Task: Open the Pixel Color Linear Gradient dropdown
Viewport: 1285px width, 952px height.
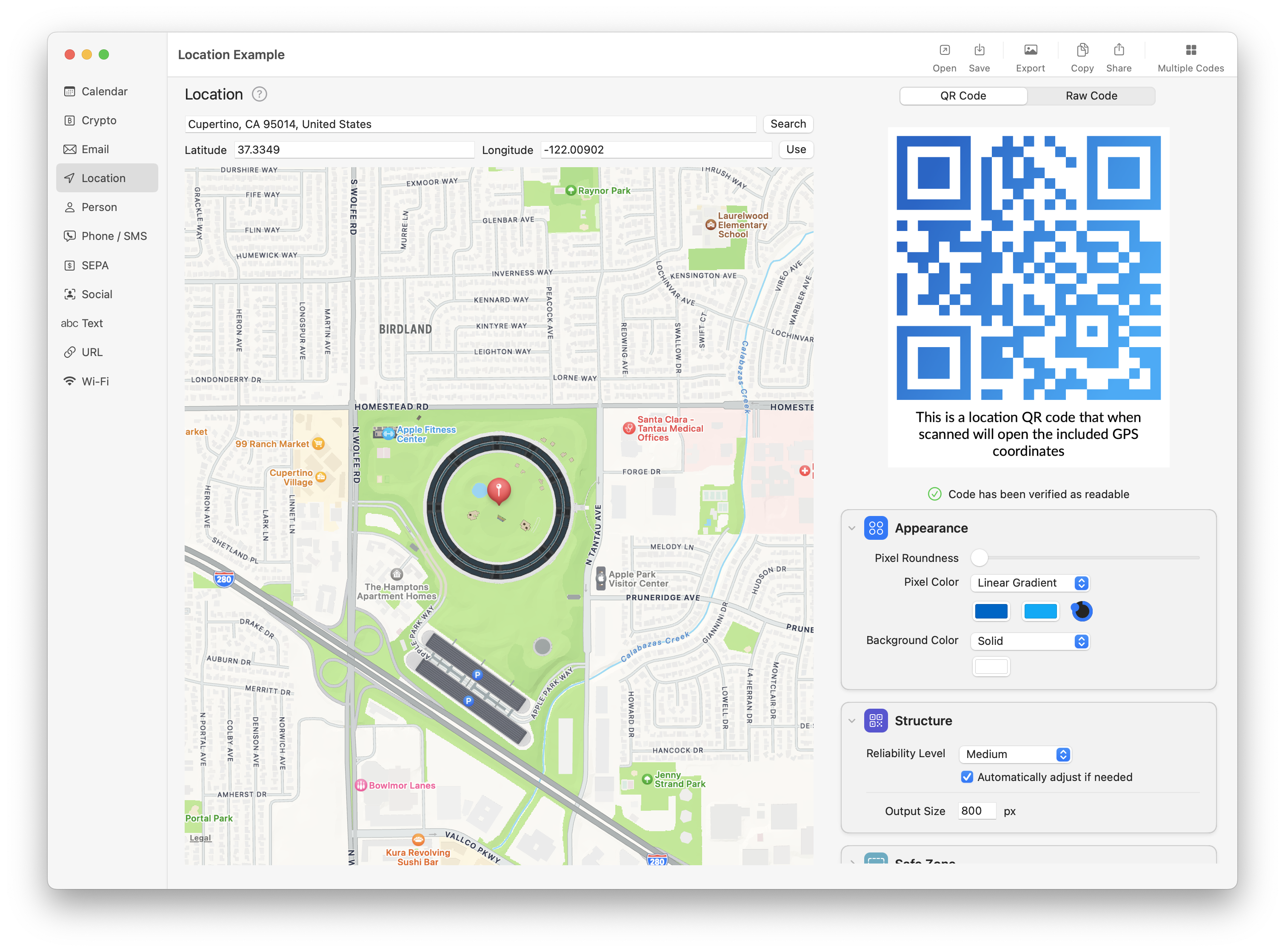Action: pos(1030,583)
